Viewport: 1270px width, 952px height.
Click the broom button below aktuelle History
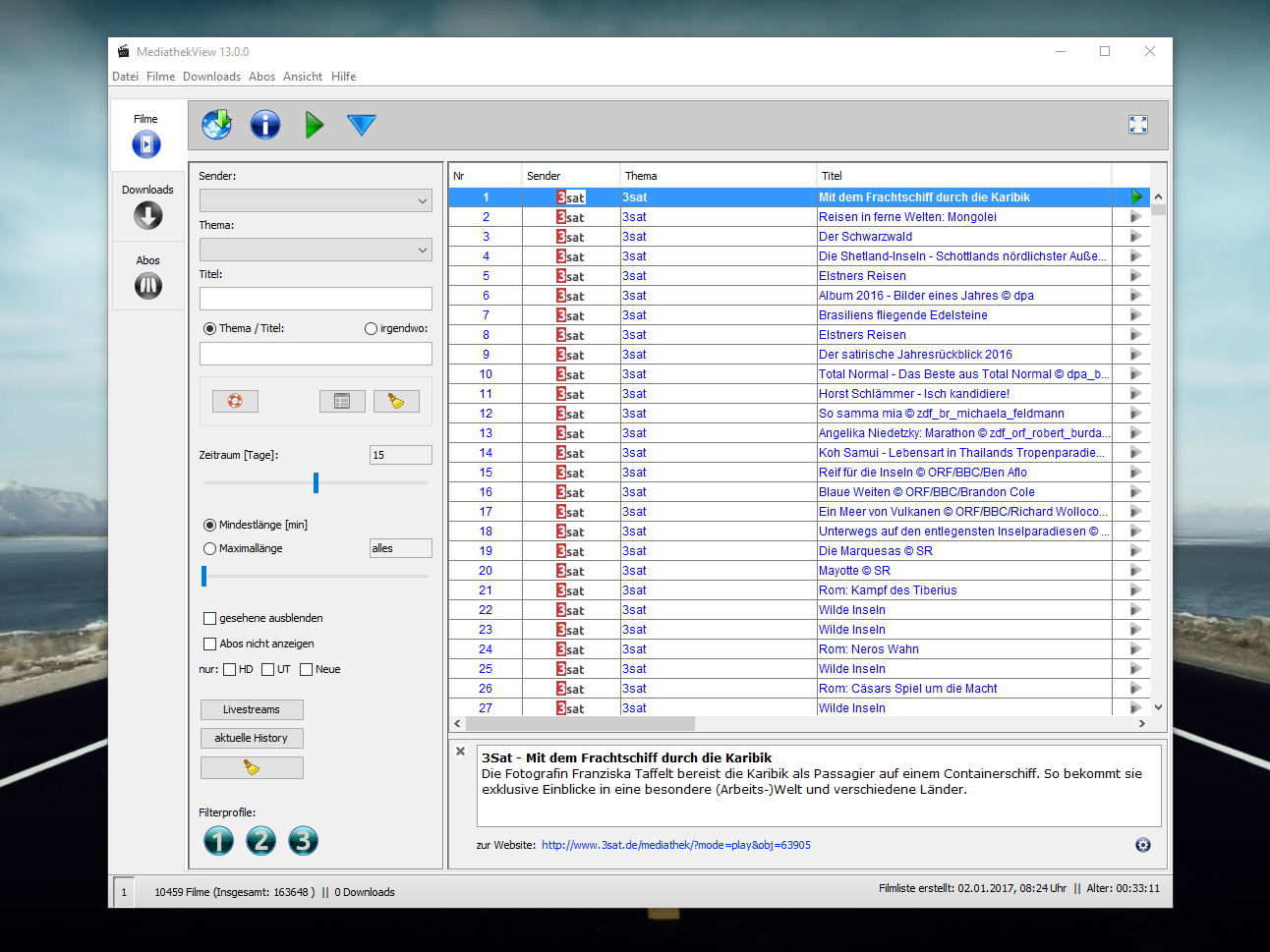coord(252,767)
